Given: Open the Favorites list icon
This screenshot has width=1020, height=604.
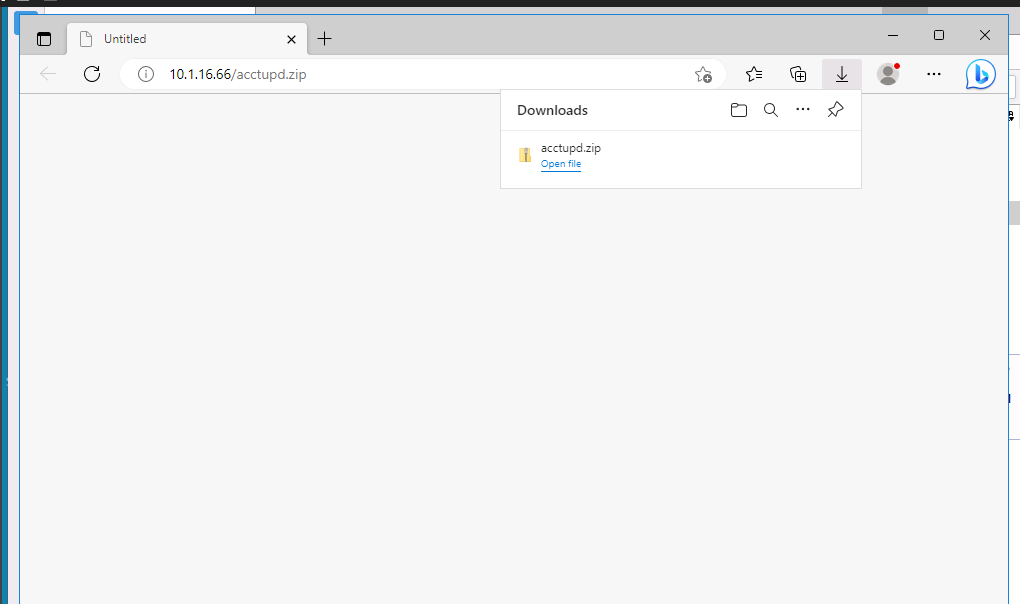Looking at the screenshot, I should click(754, 74).
